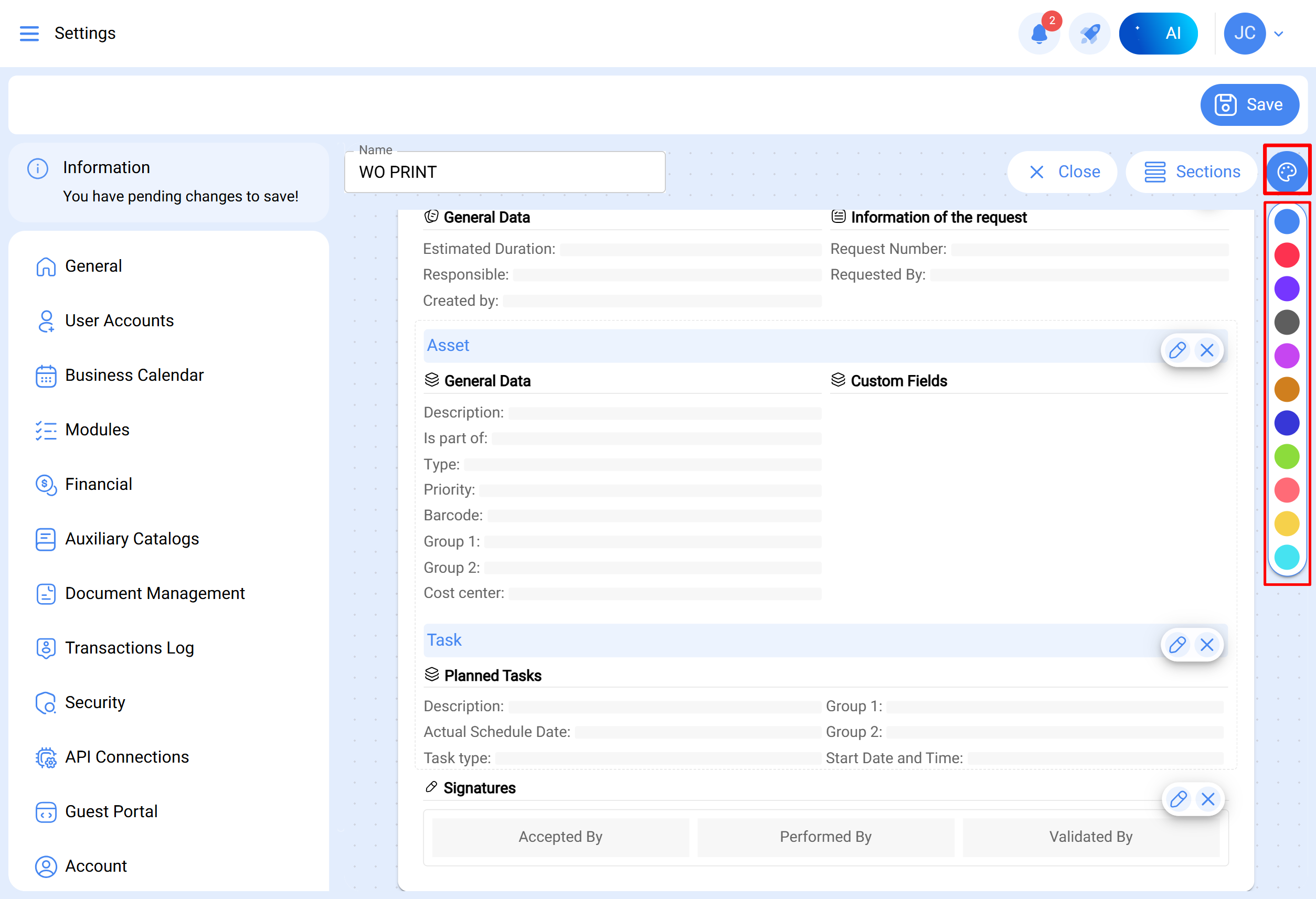1316x899 pixels.
Task: Close the WO PRINT editor
Action: [x=1063, y=172]
